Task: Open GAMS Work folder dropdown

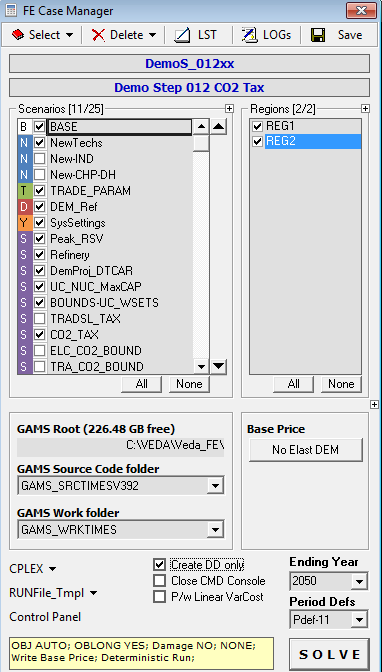Action: (215, 530)
